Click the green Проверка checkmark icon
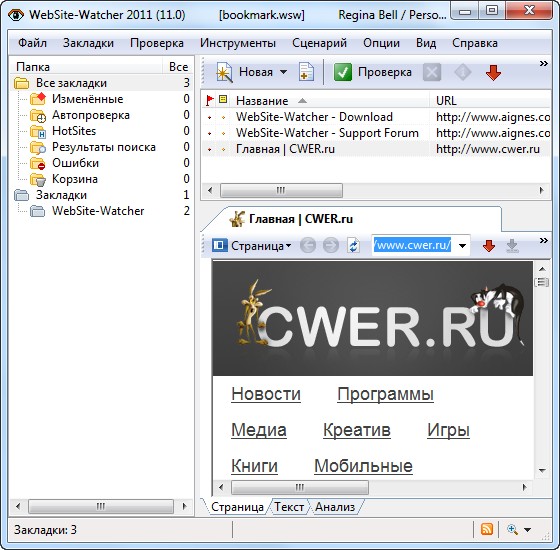Screen dimensions: 560x550 click(343, 72)
